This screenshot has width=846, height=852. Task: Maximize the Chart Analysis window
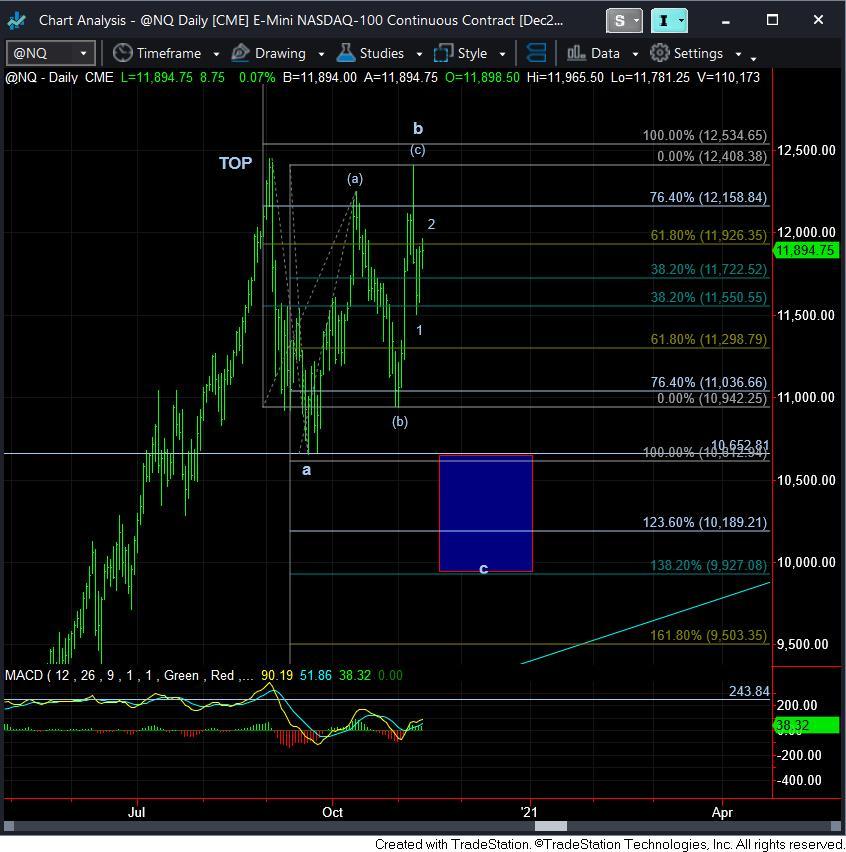point(772,21)
